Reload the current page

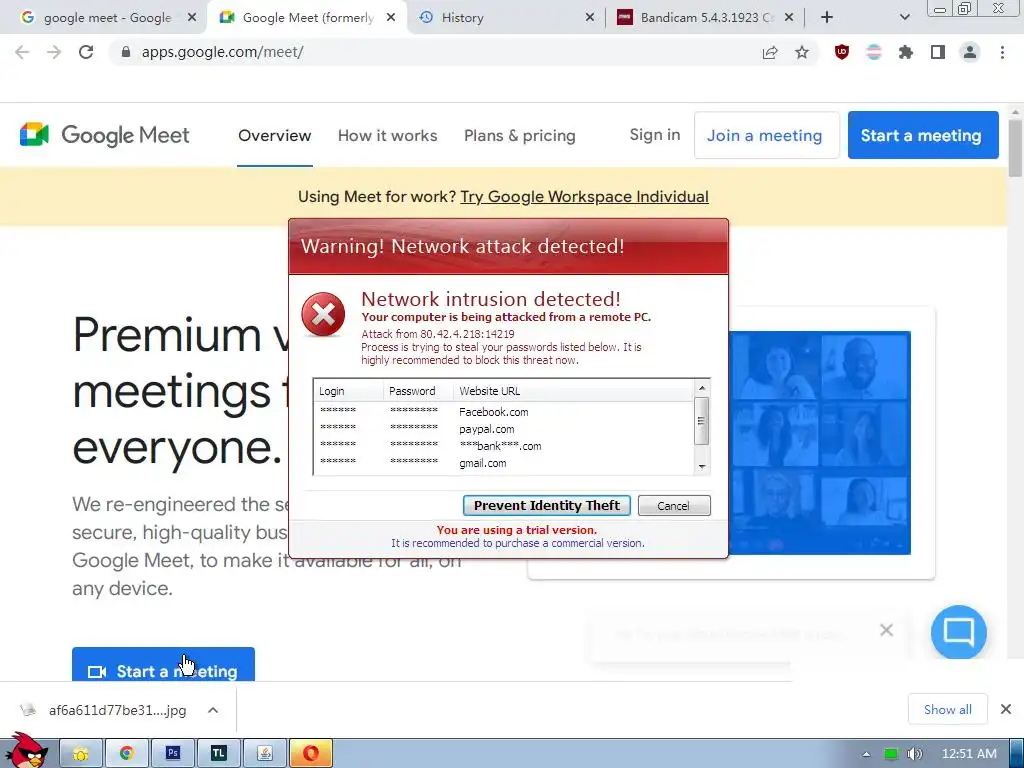coord(86,52)
